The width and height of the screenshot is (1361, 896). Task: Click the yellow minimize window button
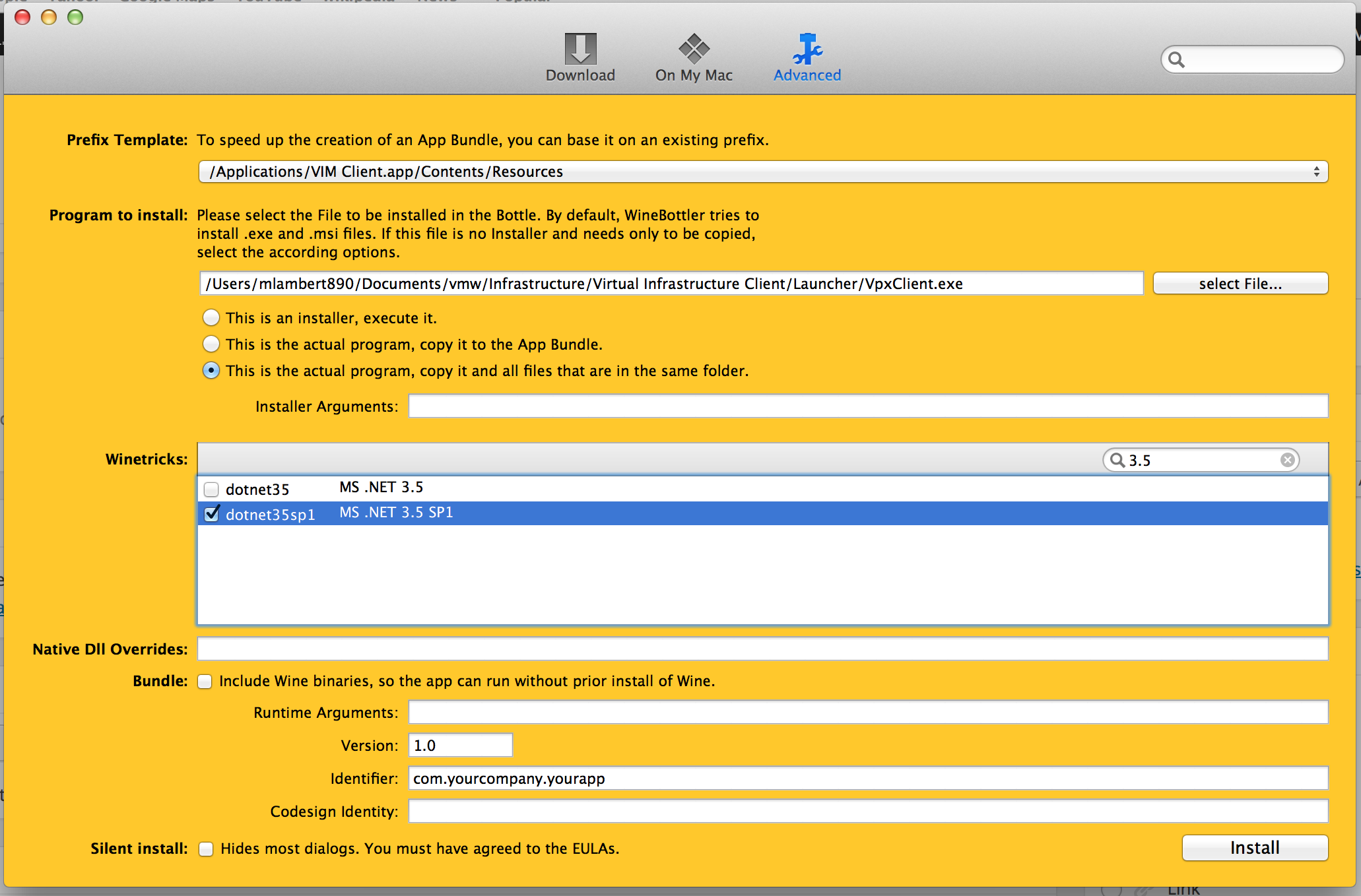click(x=49, y=17)
